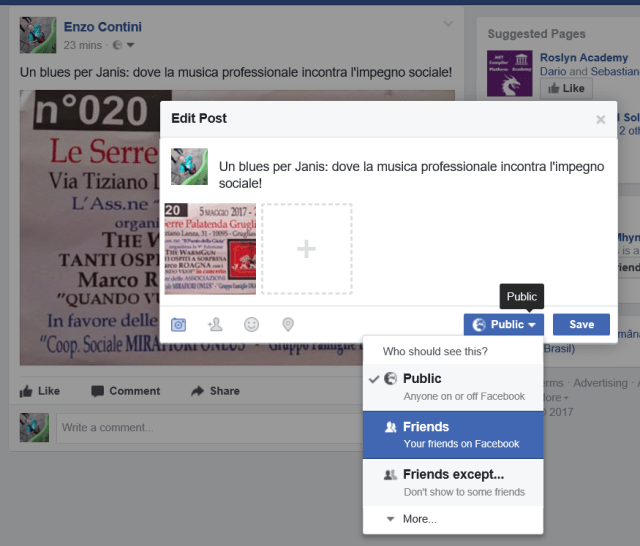Image resolution: width=640 pixels, height=546 pixels.
Task: Click Enzo Contini post avatar
Action: (38, 35)
